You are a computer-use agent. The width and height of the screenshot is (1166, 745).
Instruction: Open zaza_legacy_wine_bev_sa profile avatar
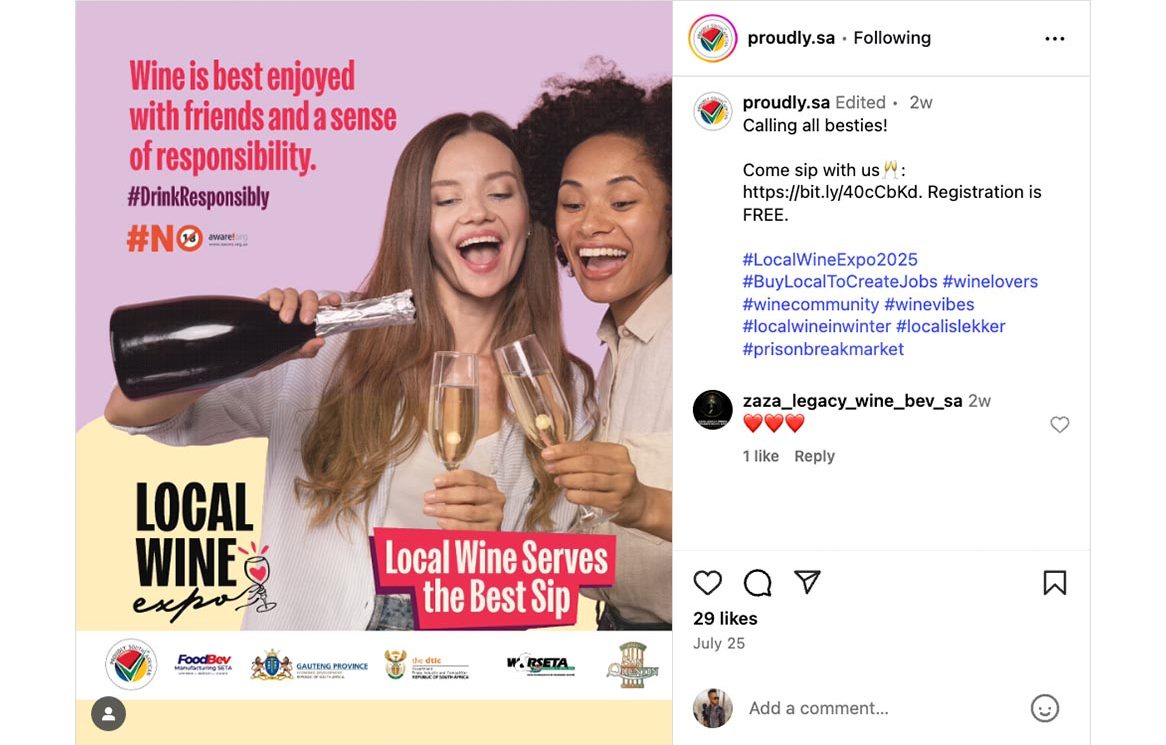pos(712,410)
